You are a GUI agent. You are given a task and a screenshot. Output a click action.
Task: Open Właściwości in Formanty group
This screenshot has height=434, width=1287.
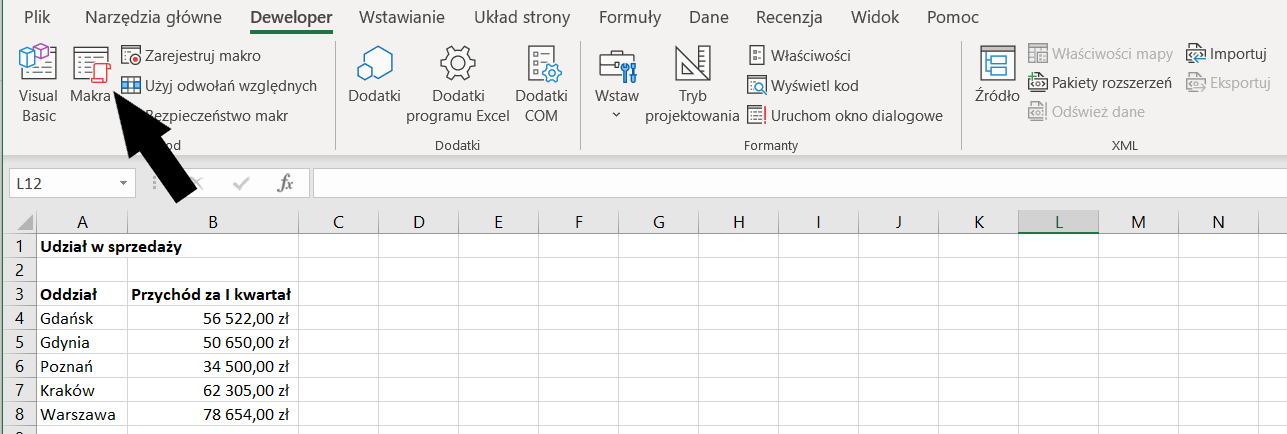pyautogui.click(x=799, y=55)
